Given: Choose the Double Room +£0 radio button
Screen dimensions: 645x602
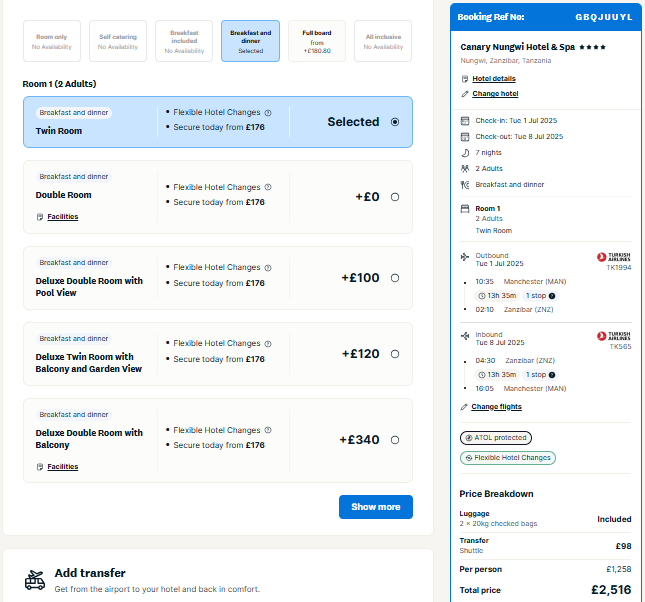Looking at the screenshot, I should [x=395, y=197].
